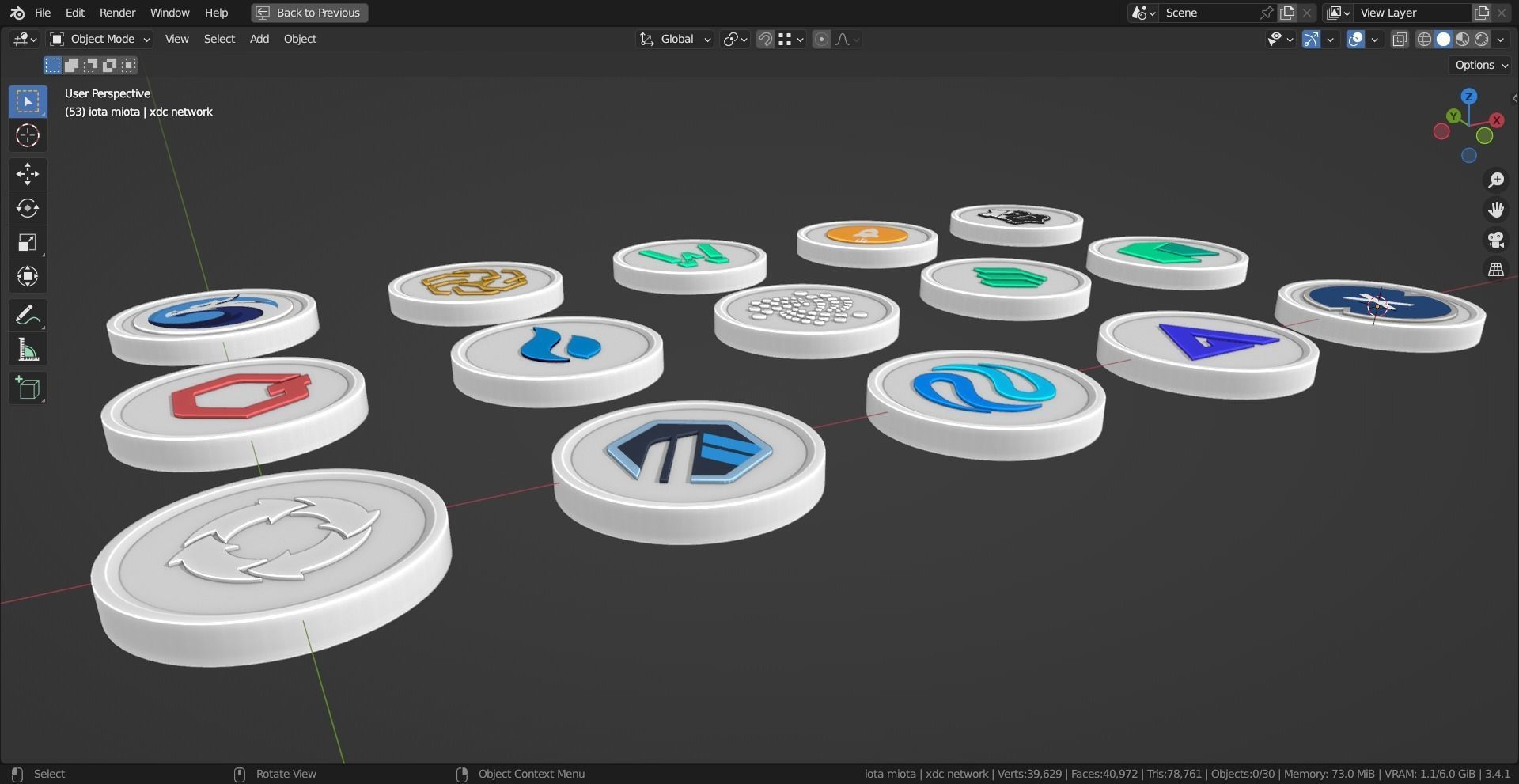Open the Options dropdown
Screen dimensions: 1519x784
point(1481,65)
